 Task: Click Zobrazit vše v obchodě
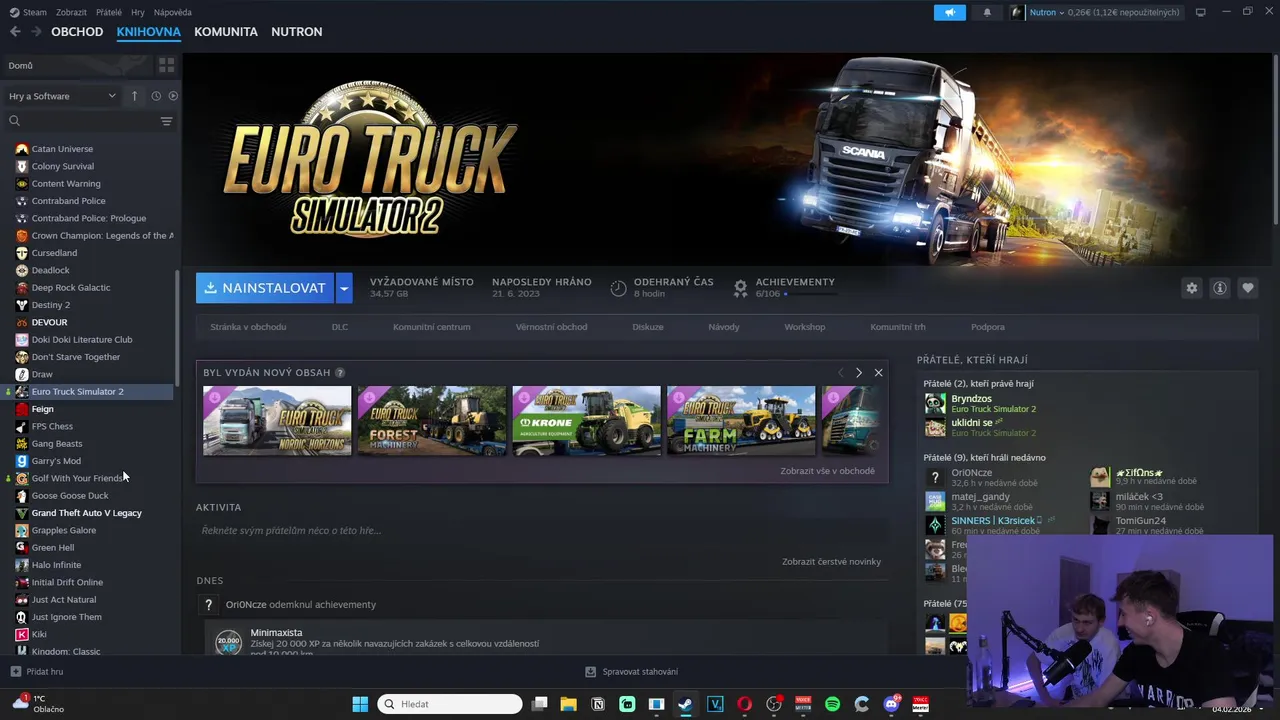pos(828,471)
